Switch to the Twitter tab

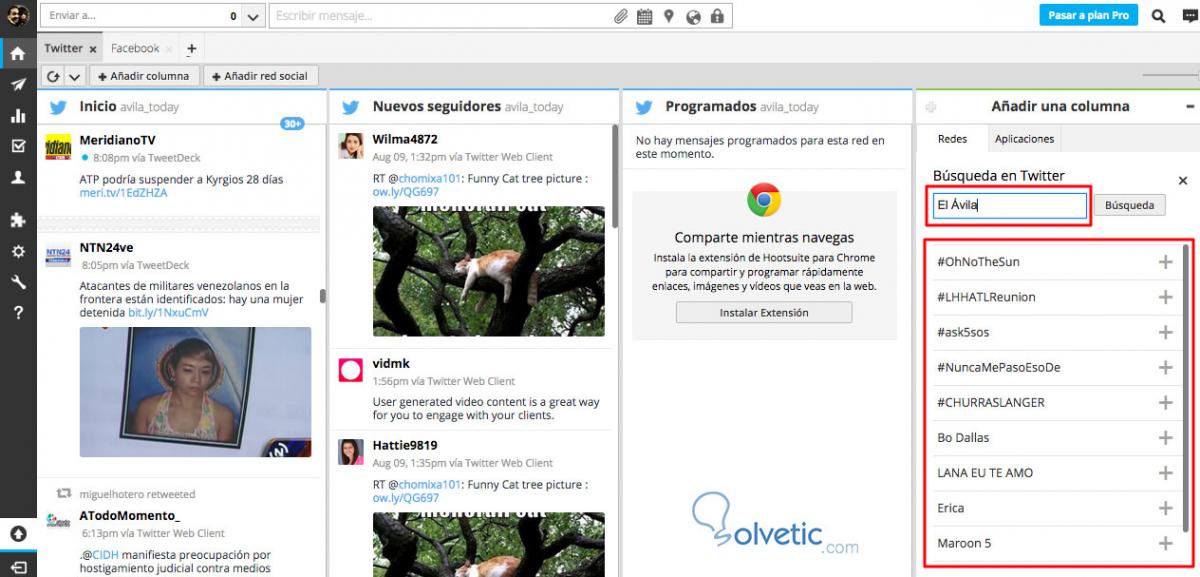[x=63, y=48]
